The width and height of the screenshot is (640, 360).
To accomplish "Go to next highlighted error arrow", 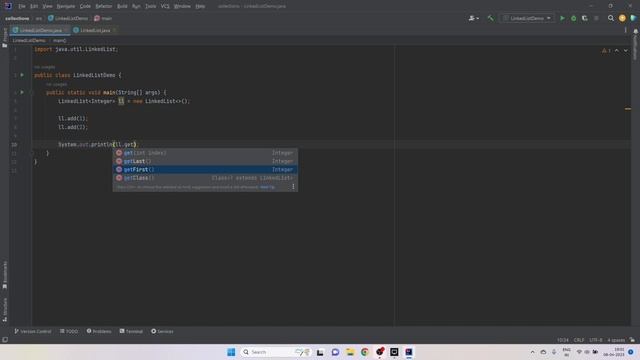I will [x=626, y=51].
